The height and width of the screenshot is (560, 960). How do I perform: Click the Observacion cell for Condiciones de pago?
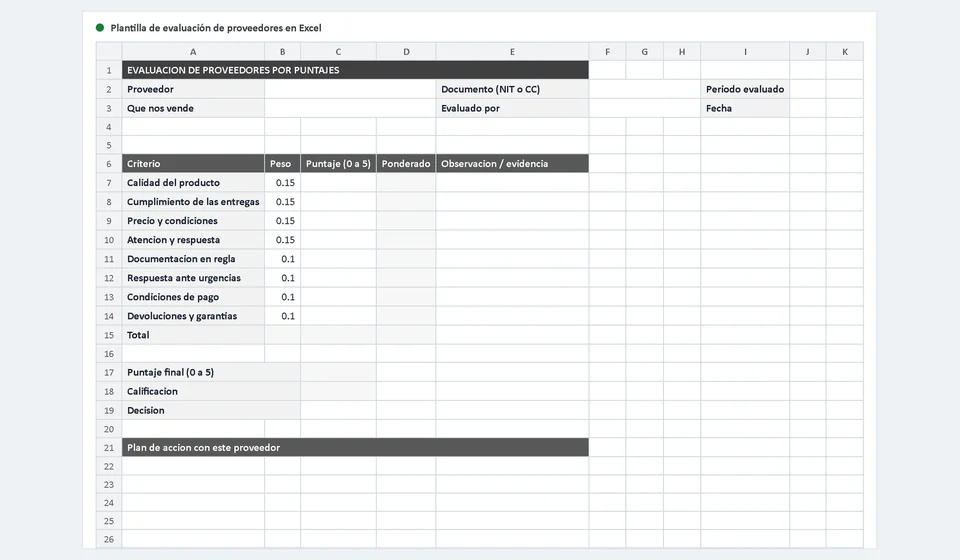pyautogui.click(x=512, y=296)
